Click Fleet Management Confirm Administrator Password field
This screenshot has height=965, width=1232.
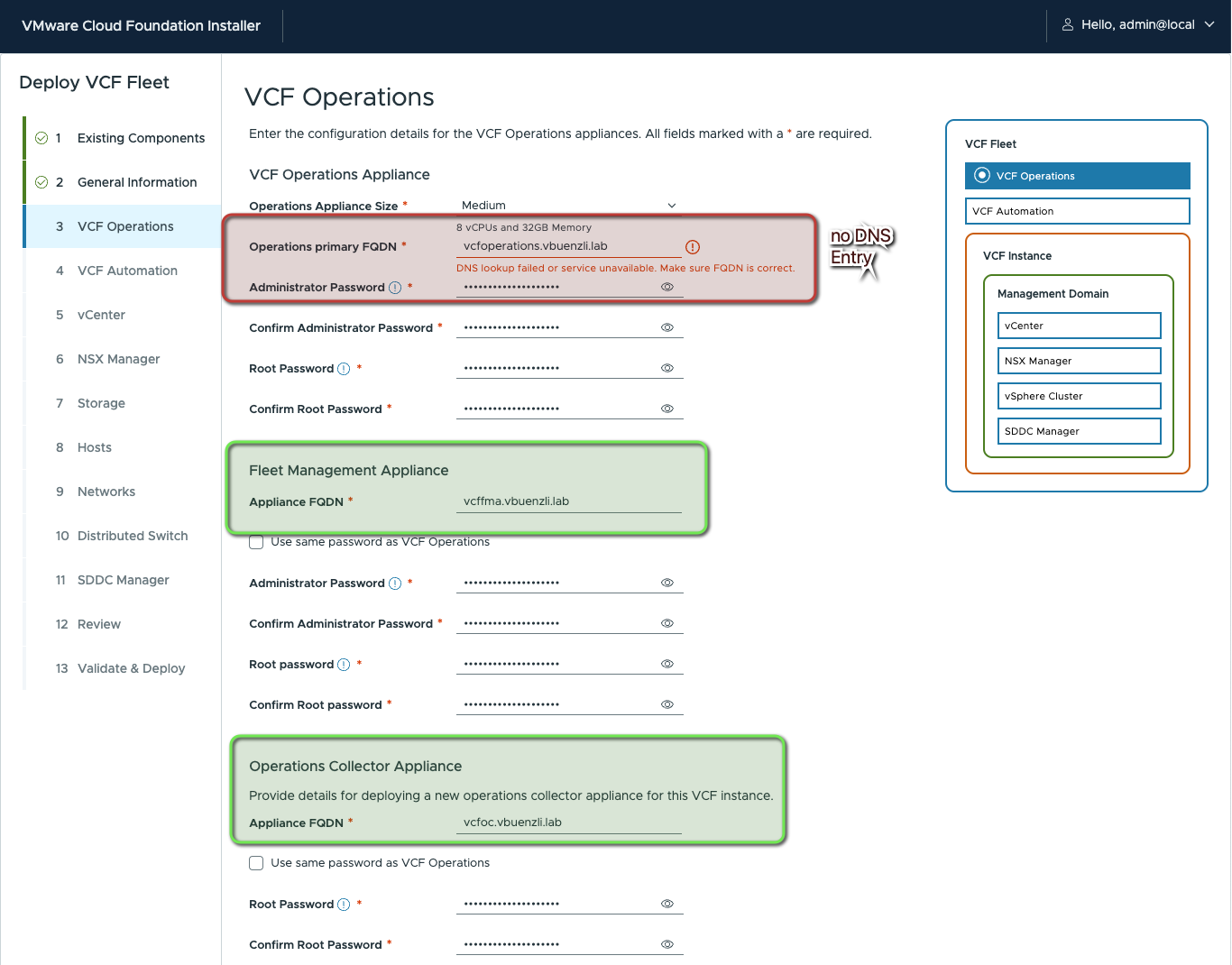[x=569, y=623]
